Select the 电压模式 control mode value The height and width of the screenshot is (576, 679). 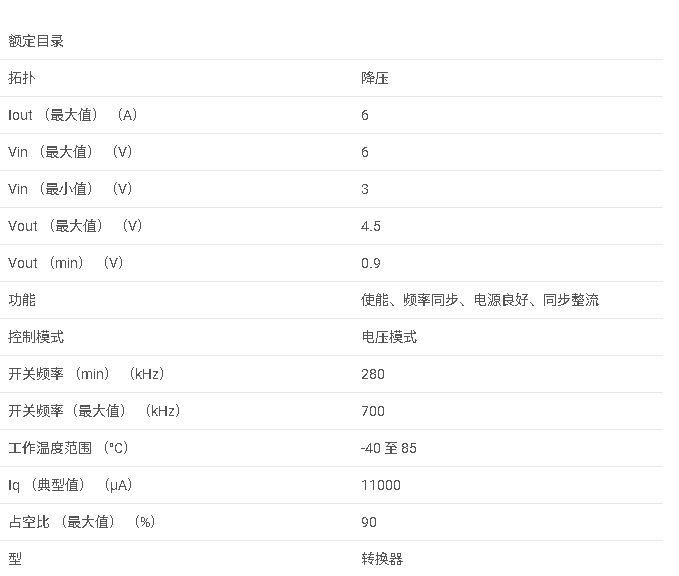tap(389, 337)
